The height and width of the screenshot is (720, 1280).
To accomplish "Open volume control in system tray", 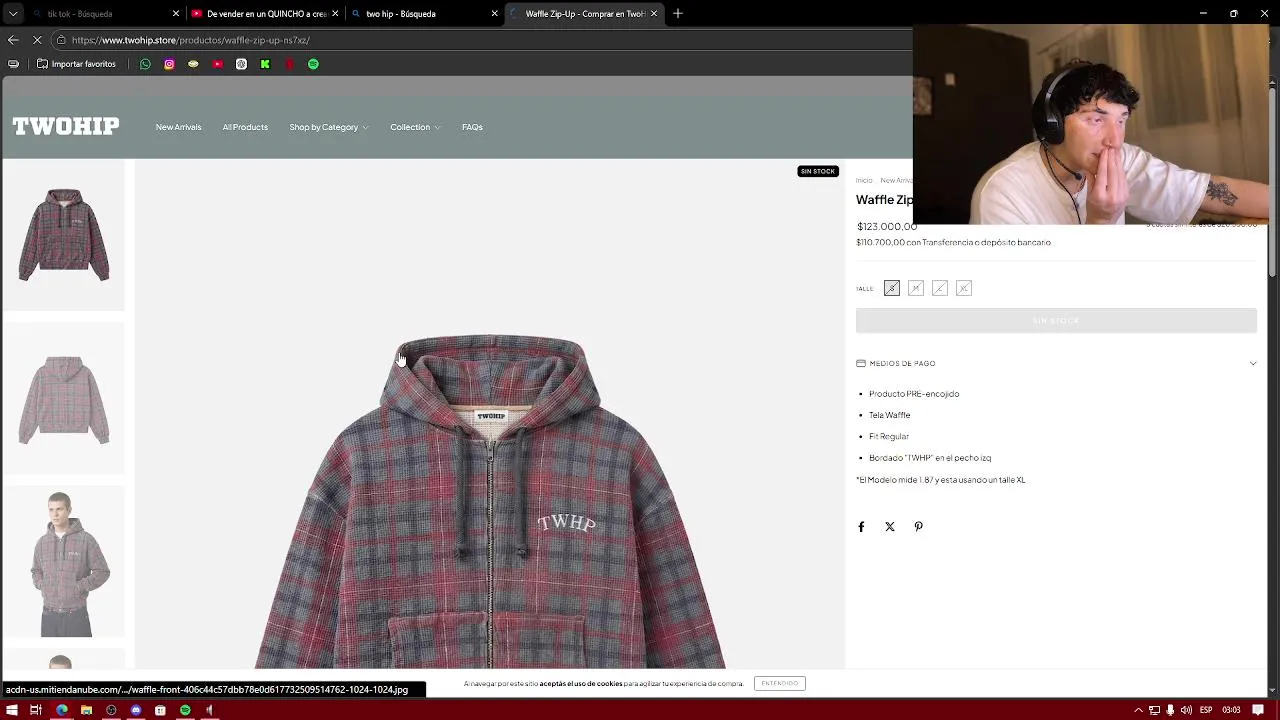I will (1186, 710).
